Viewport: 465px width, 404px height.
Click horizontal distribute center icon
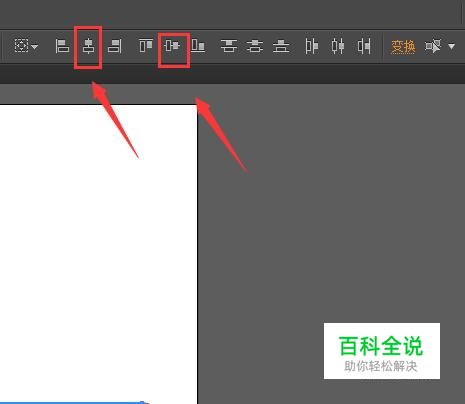338,46
